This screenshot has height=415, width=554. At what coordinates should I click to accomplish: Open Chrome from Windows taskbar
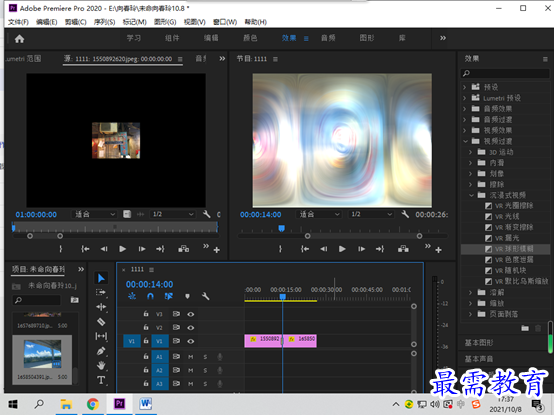tap(93, 404)
